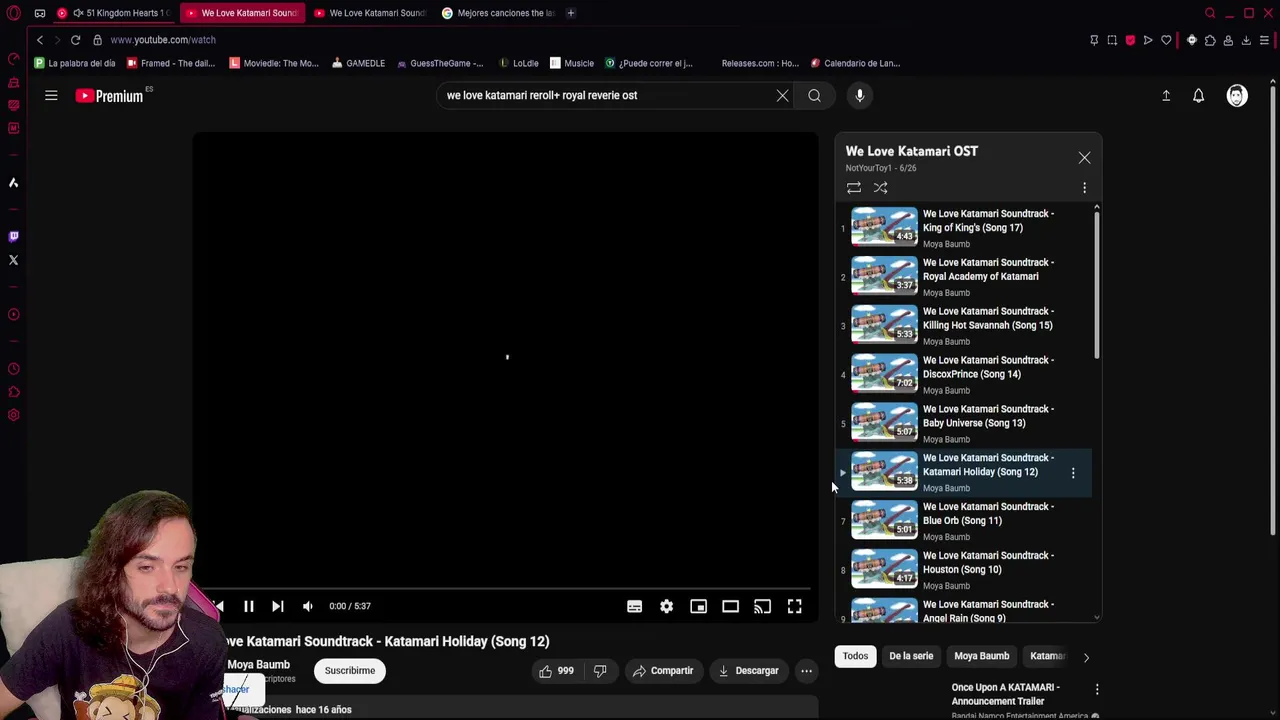Mute the video player volume
1280x720 pixels.
pyautogui.click(x=308, y=606)
